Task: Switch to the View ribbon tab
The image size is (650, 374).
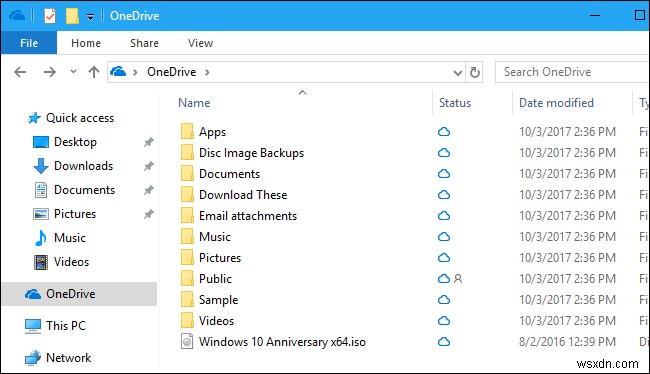Action: pyautogui.click(x=200, y=43)
